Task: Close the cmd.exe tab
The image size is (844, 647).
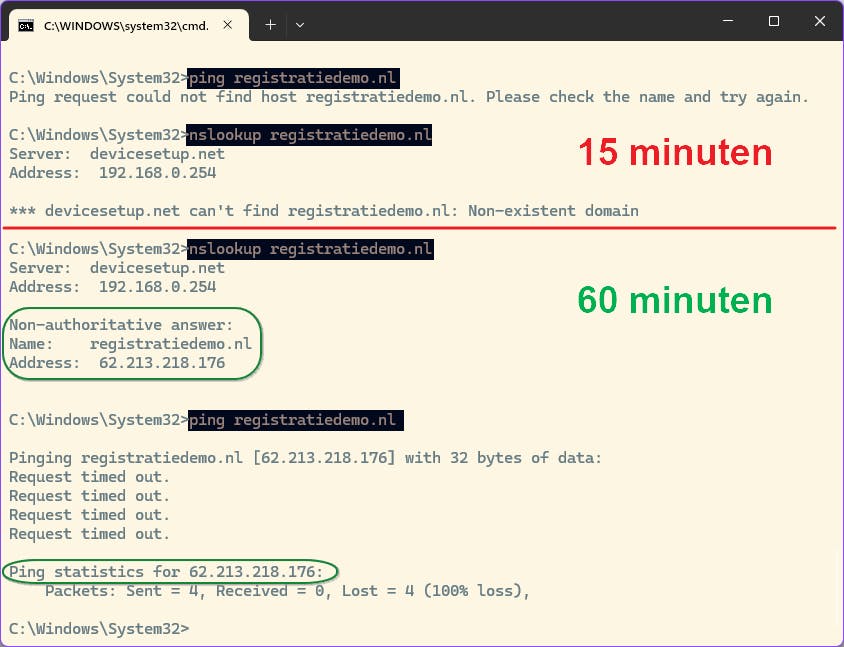Action: point(228,25)
